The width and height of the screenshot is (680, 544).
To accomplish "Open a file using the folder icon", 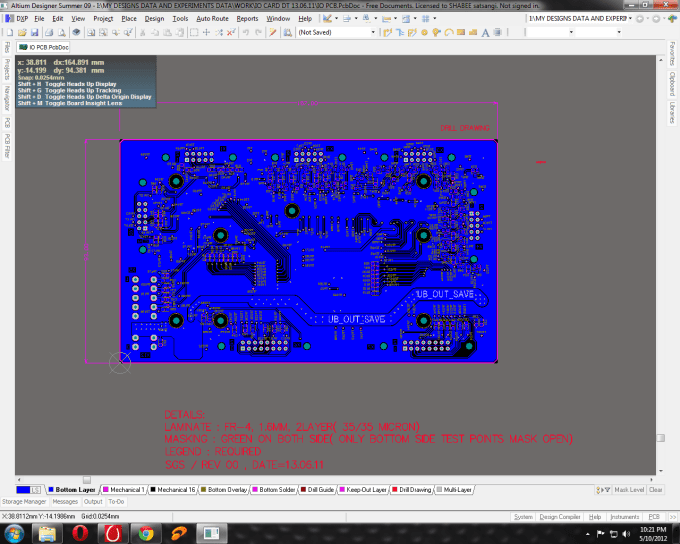I will (x=22, y=33).
